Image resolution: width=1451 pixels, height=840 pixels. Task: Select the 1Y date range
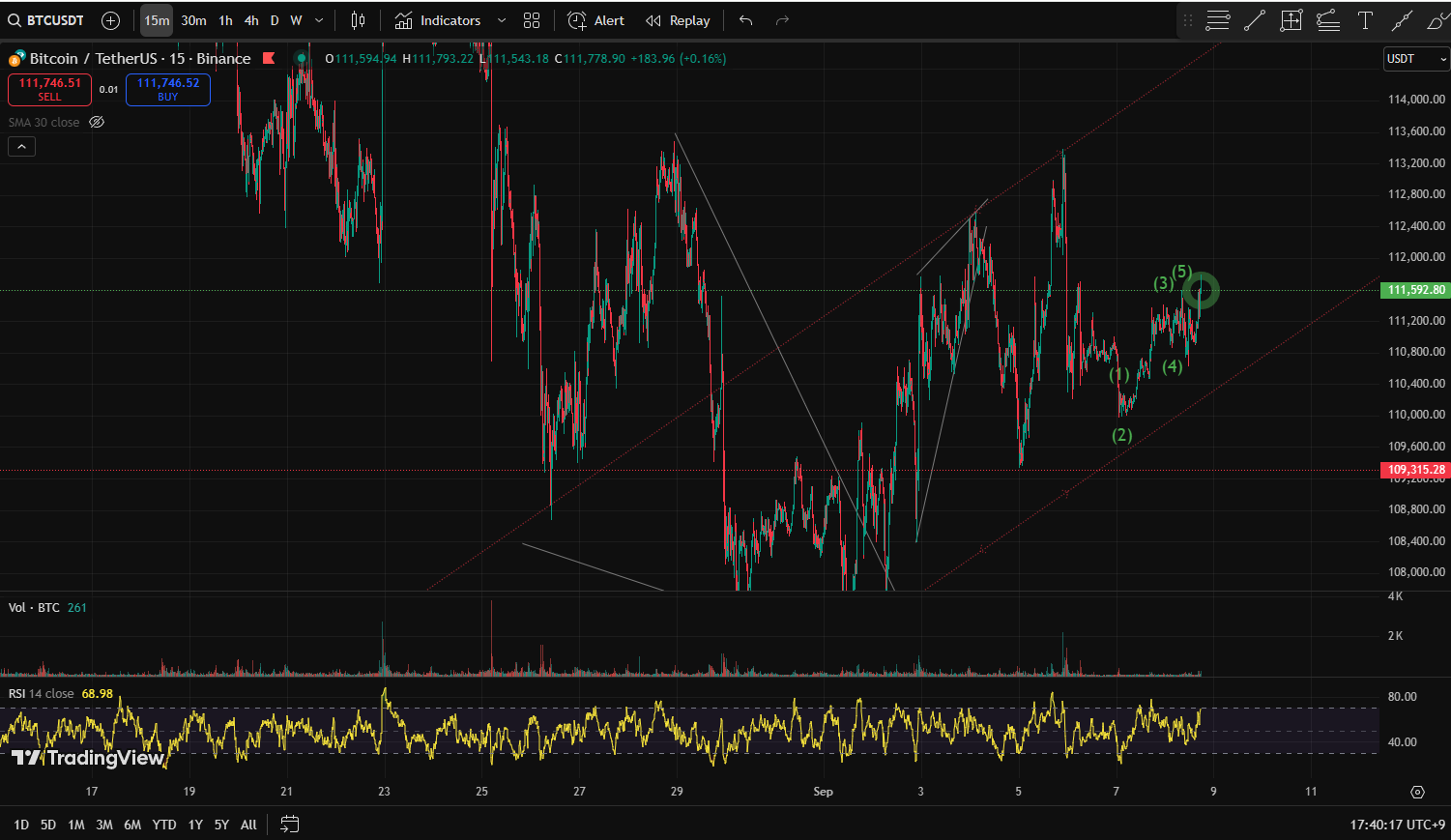pos(195,825)
